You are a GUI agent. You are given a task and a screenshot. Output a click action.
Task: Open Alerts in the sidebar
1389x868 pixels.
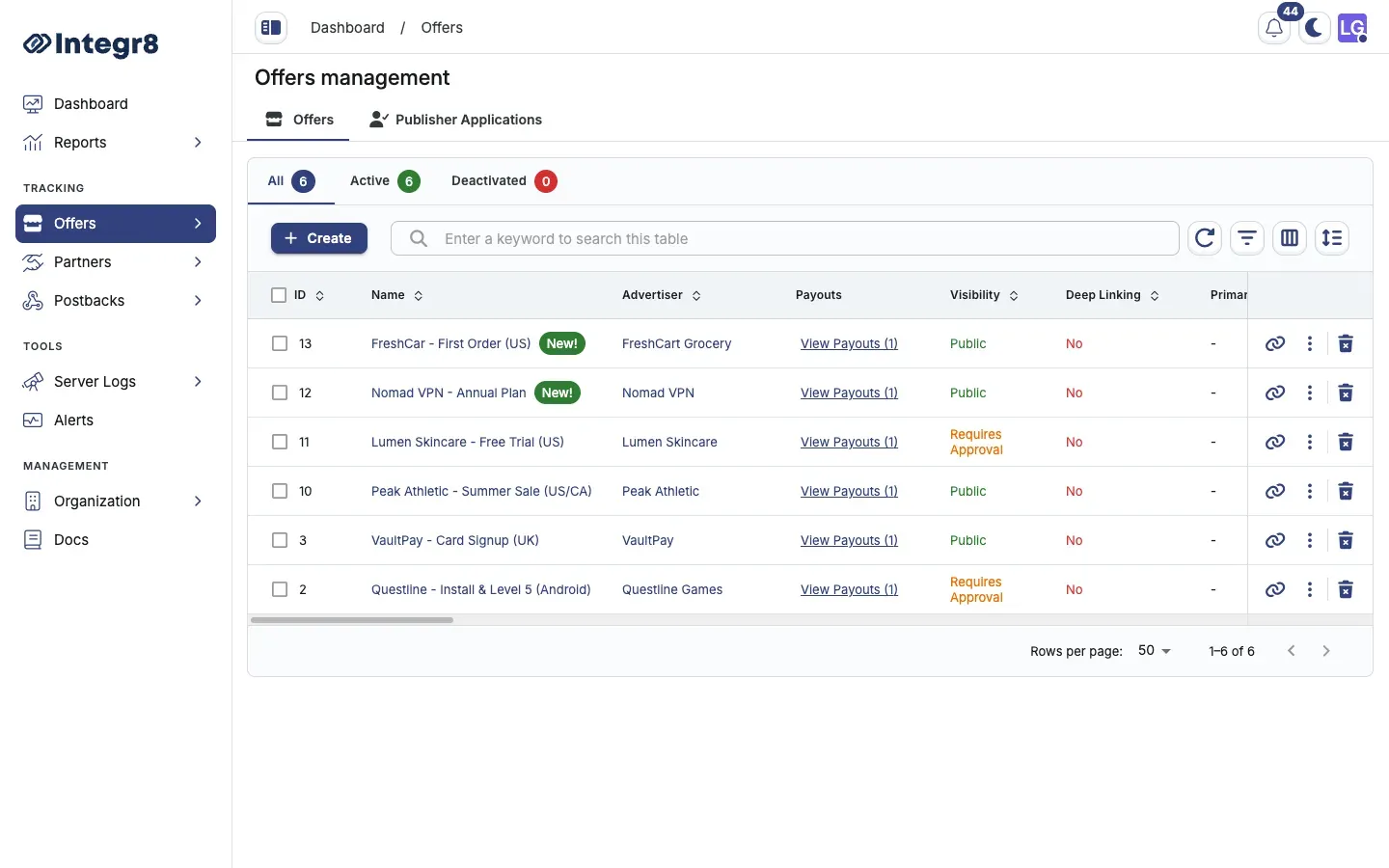116,420
